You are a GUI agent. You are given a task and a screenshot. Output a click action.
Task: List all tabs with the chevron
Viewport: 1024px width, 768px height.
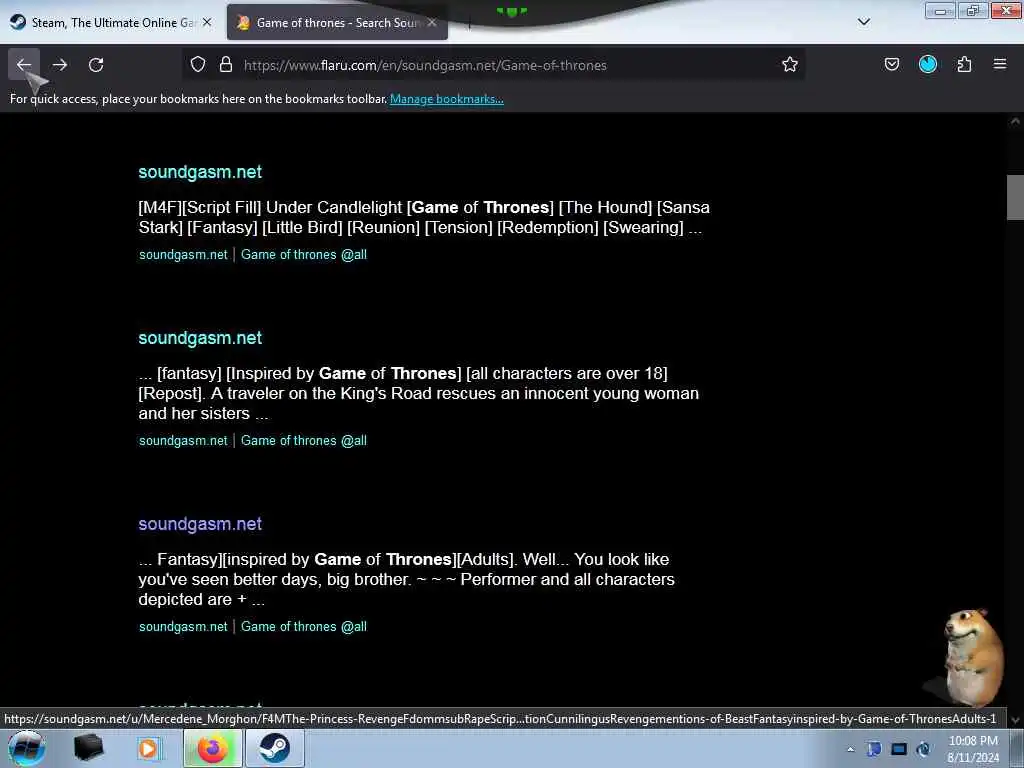[863, 22]
